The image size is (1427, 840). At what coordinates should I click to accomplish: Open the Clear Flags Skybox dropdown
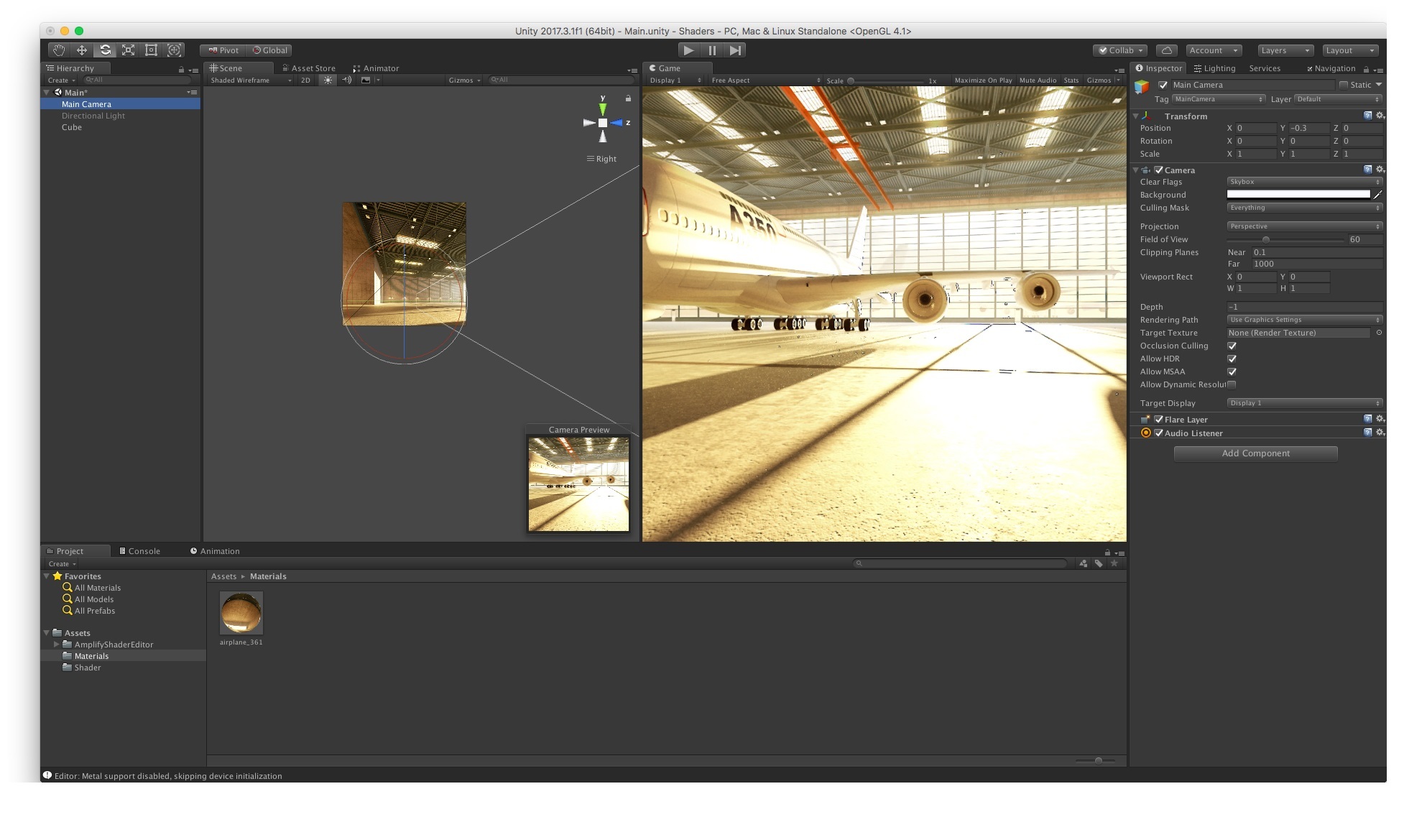(x=1303, y=182)
